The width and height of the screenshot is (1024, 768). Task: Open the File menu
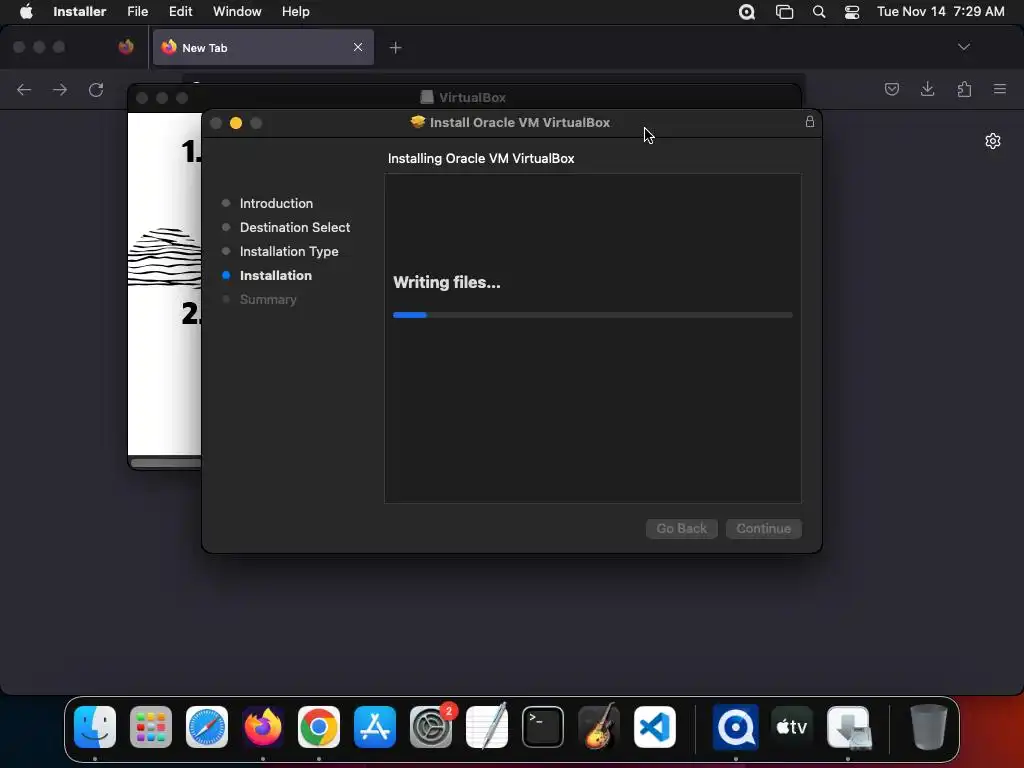[137, 11]
